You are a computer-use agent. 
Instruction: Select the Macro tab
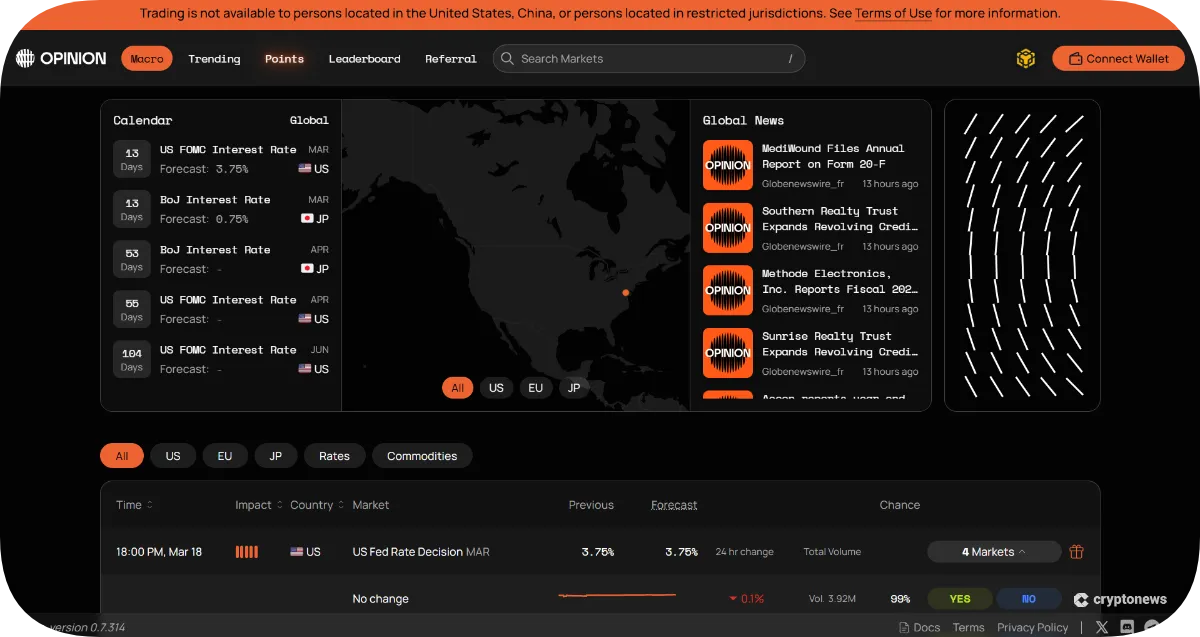click(147, 59)
